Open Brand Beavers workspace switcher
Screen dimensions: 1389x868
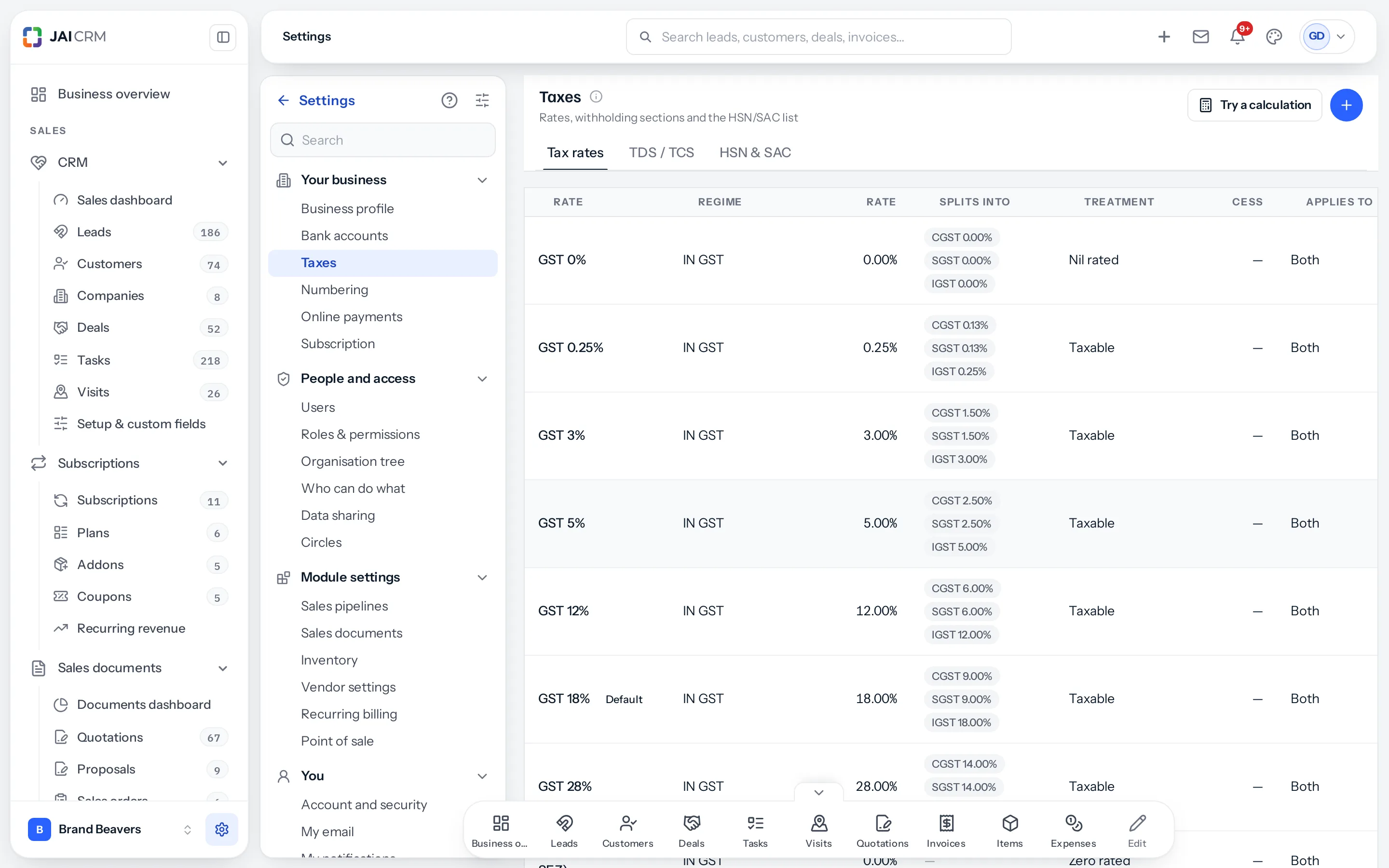110,829
